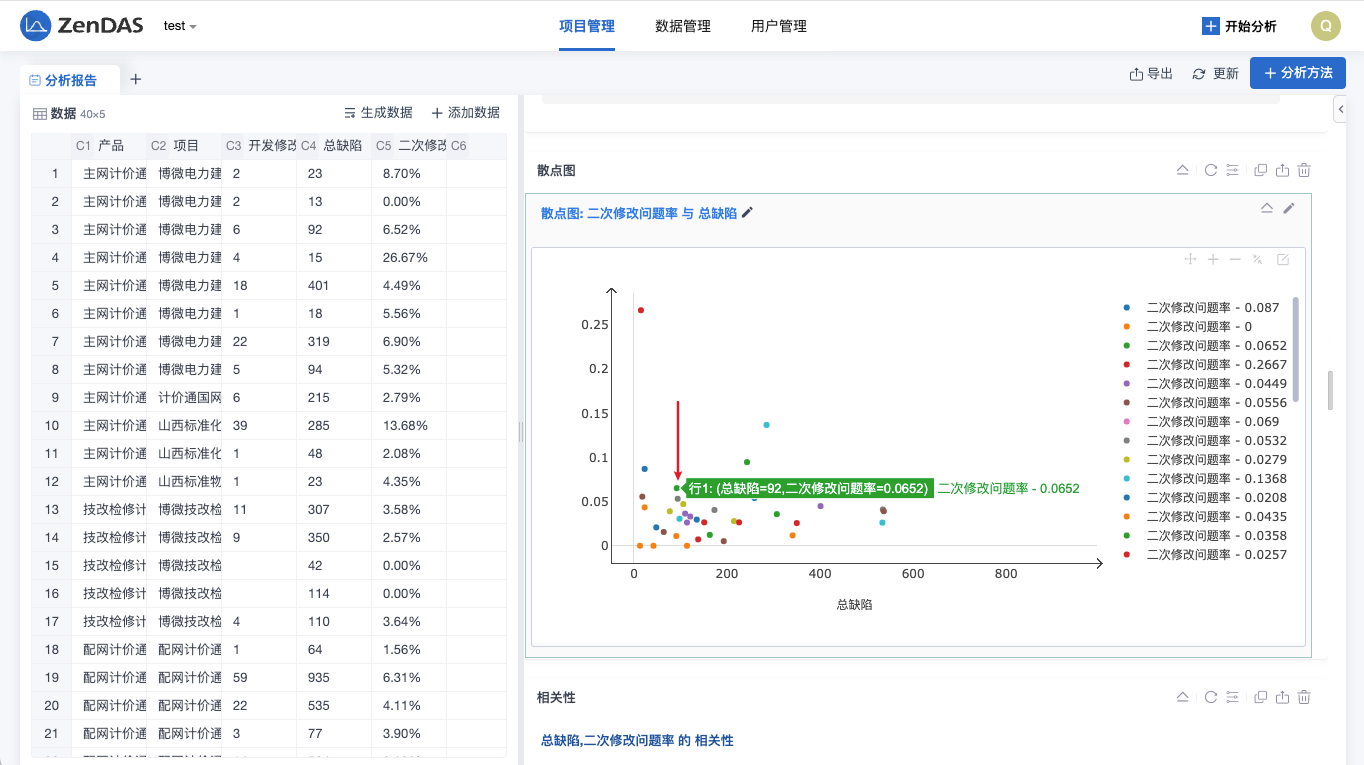
Task: Copy the 散点图 panel with duplicate icon
Action: [x=1260, y=171]
